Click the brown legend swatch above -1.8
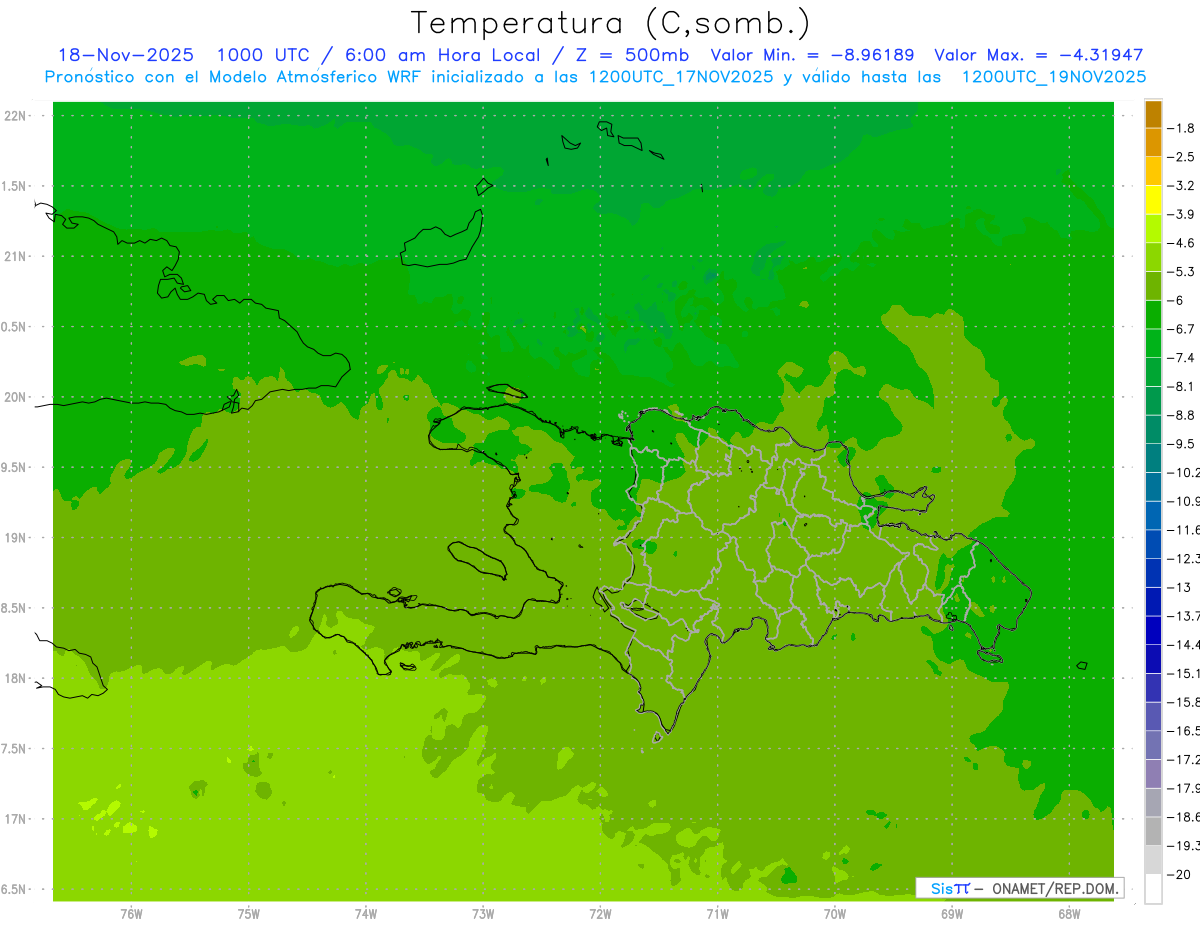 tap(1153, 113)
